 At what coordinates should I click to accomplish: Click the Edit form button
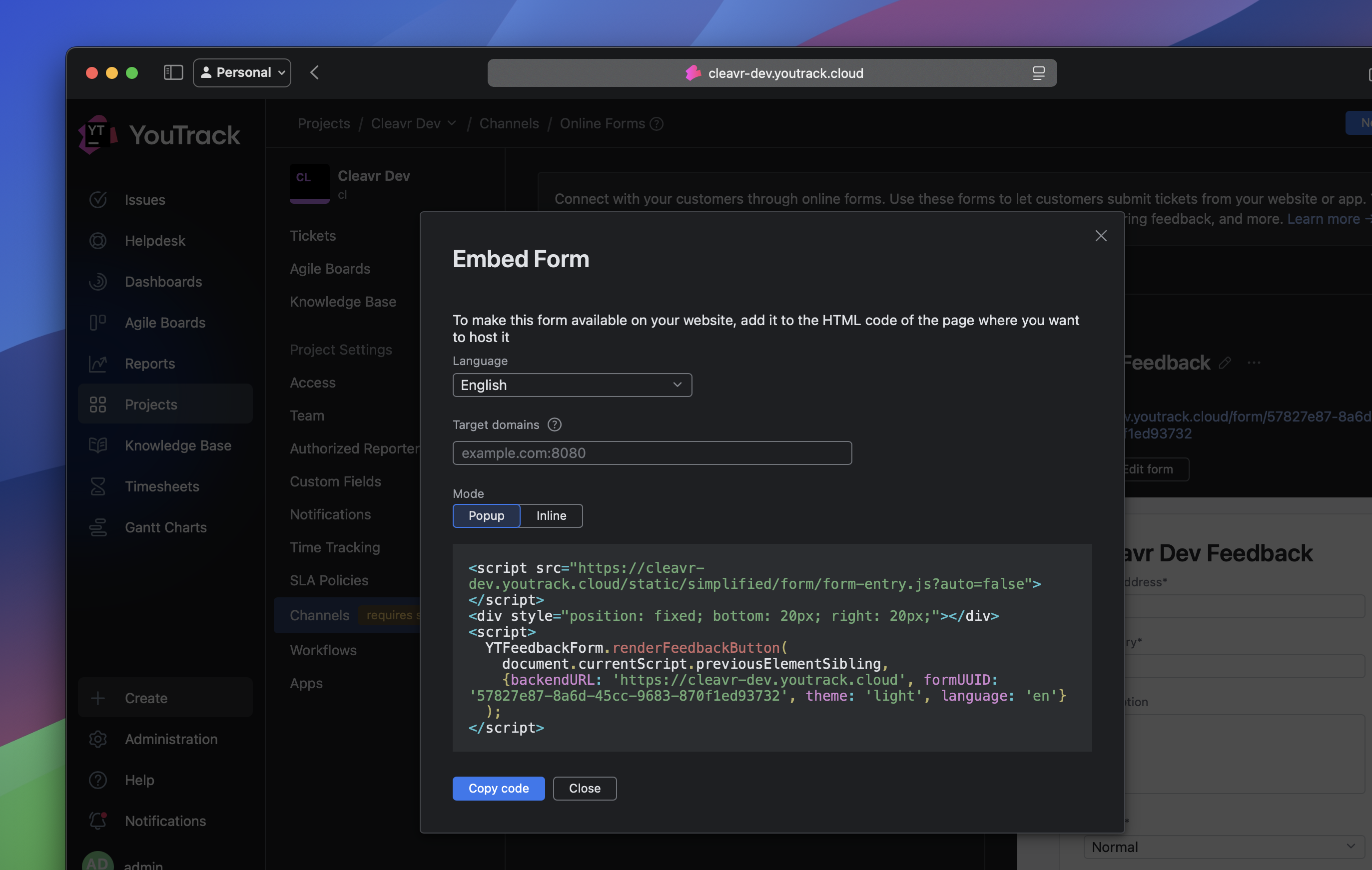[1152, 469]
